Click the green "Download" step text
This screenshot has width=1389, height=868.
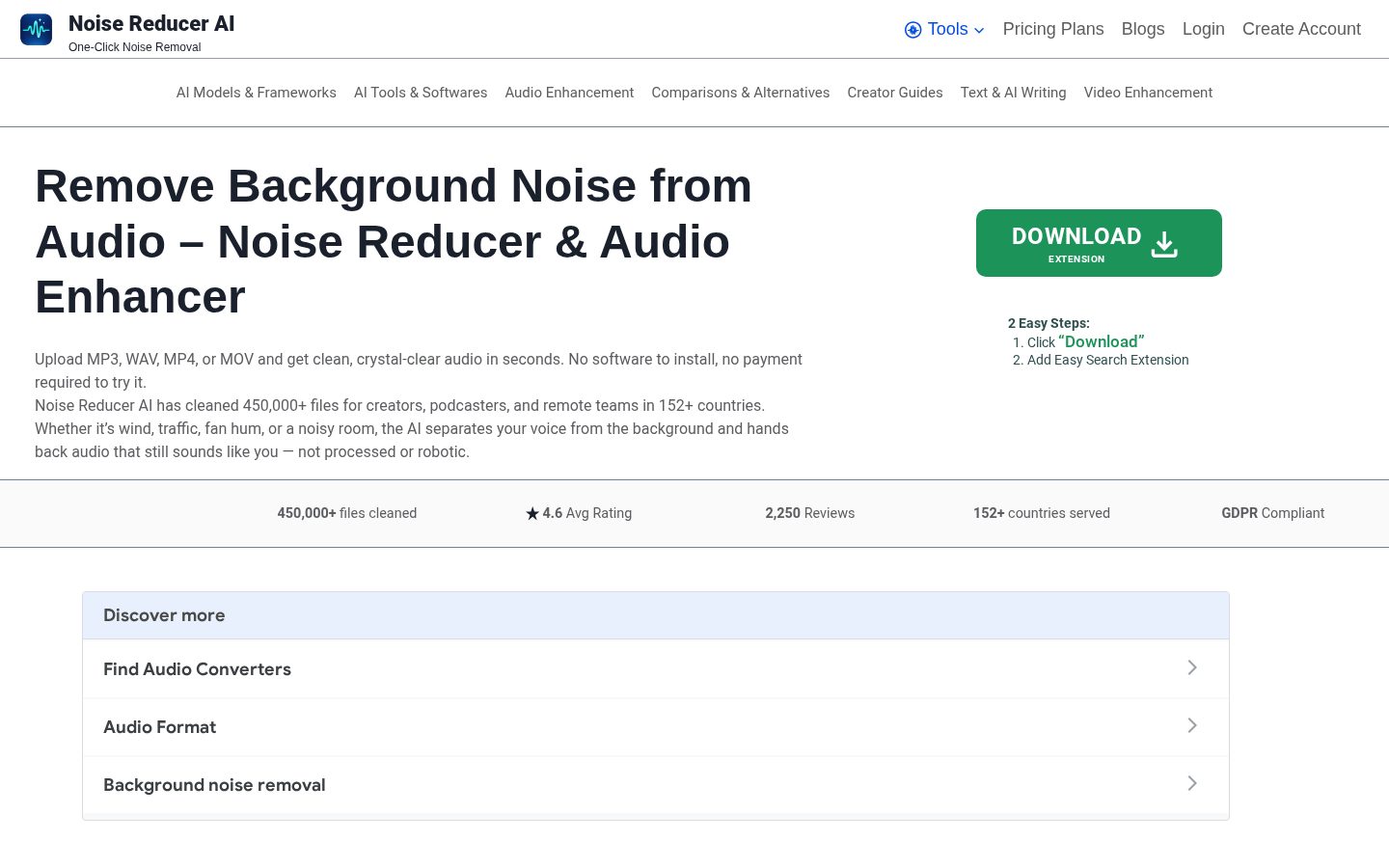point(1101,341)
